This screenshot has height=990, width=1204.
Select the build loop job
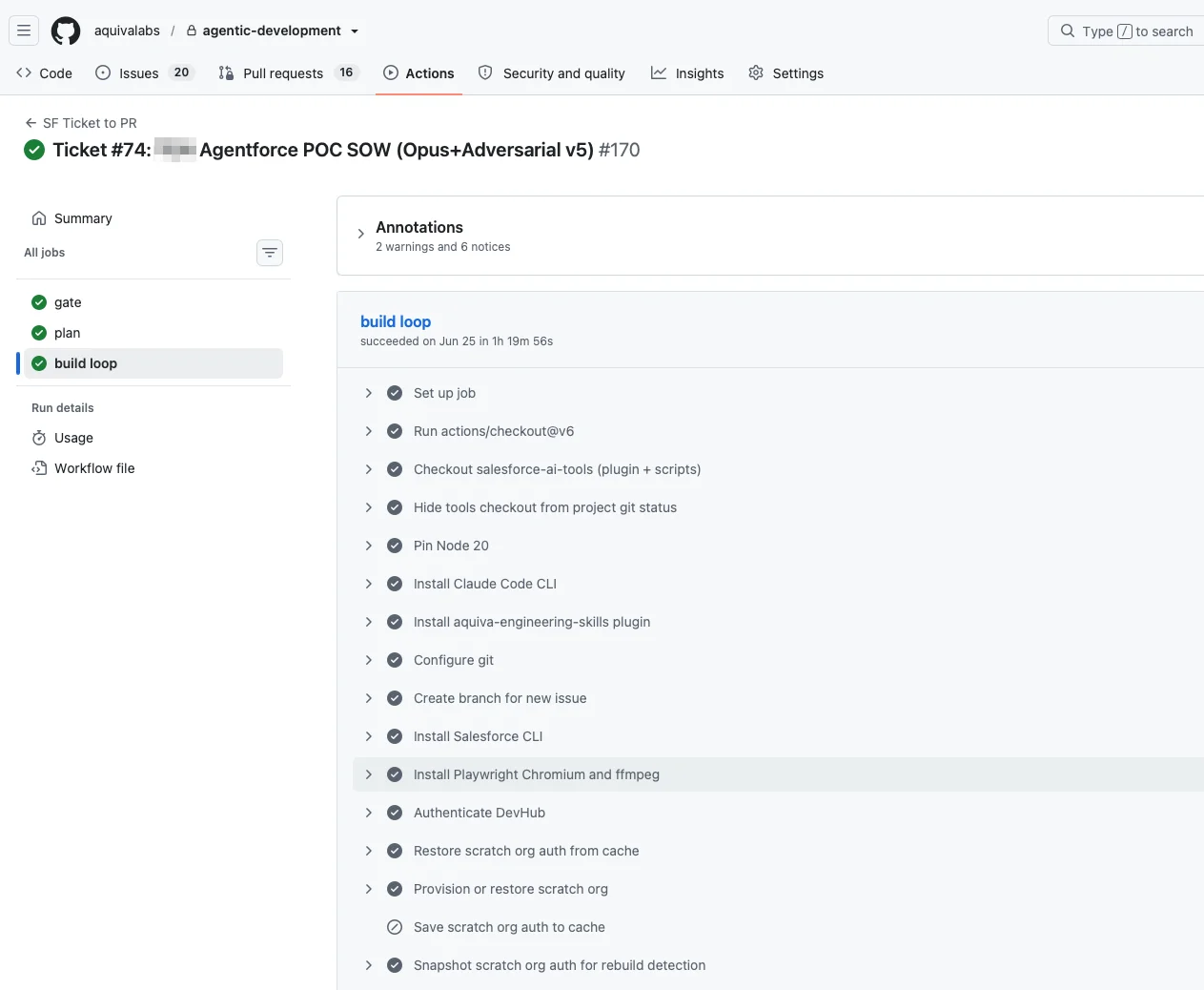click(153, 363)
